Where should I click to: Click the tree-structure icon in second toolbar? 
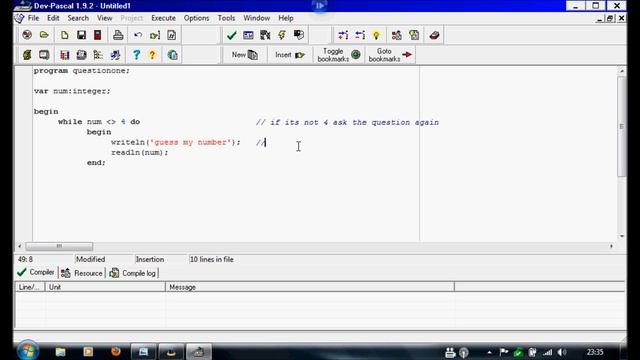[98, 55]
